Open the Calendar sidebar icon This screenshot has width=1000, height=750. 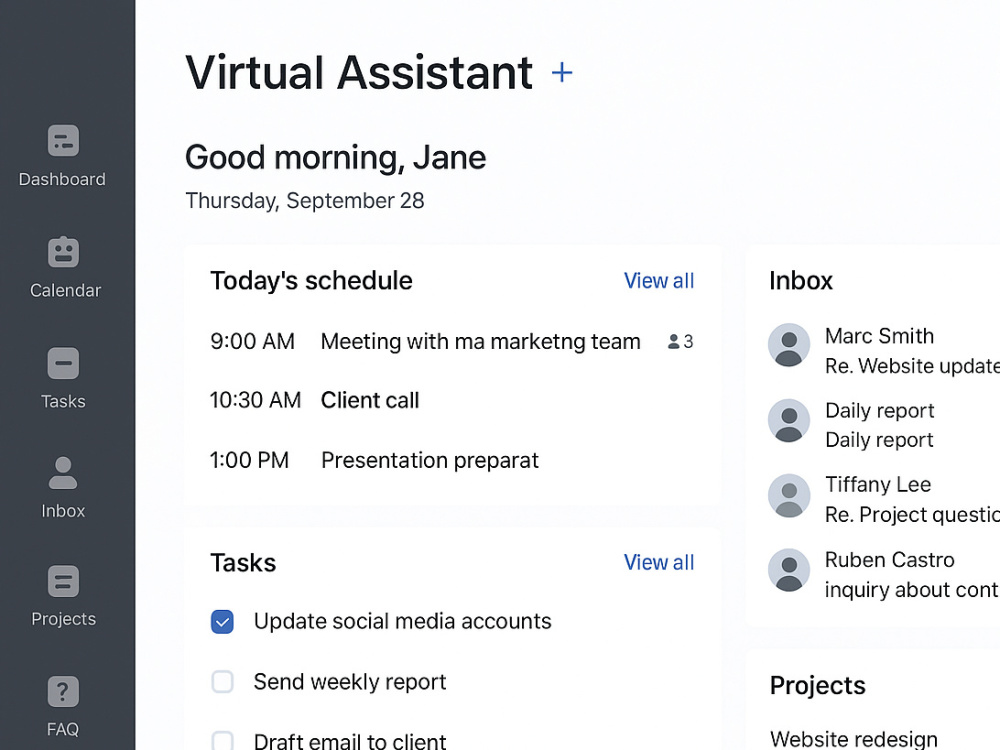pyautogui.click(x=63, y=252)
